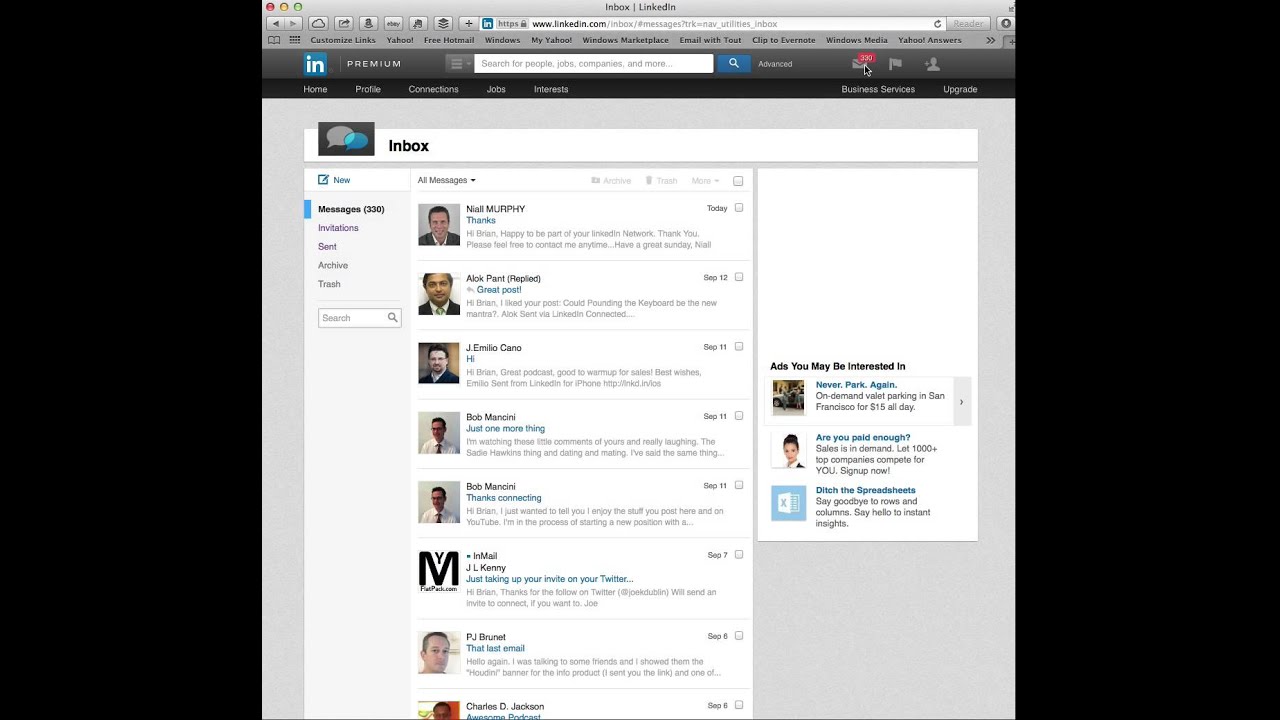The height and width of the screenshot is (720, 1280).
Task: Open the Jobs nav item
Action: [496, 89]
